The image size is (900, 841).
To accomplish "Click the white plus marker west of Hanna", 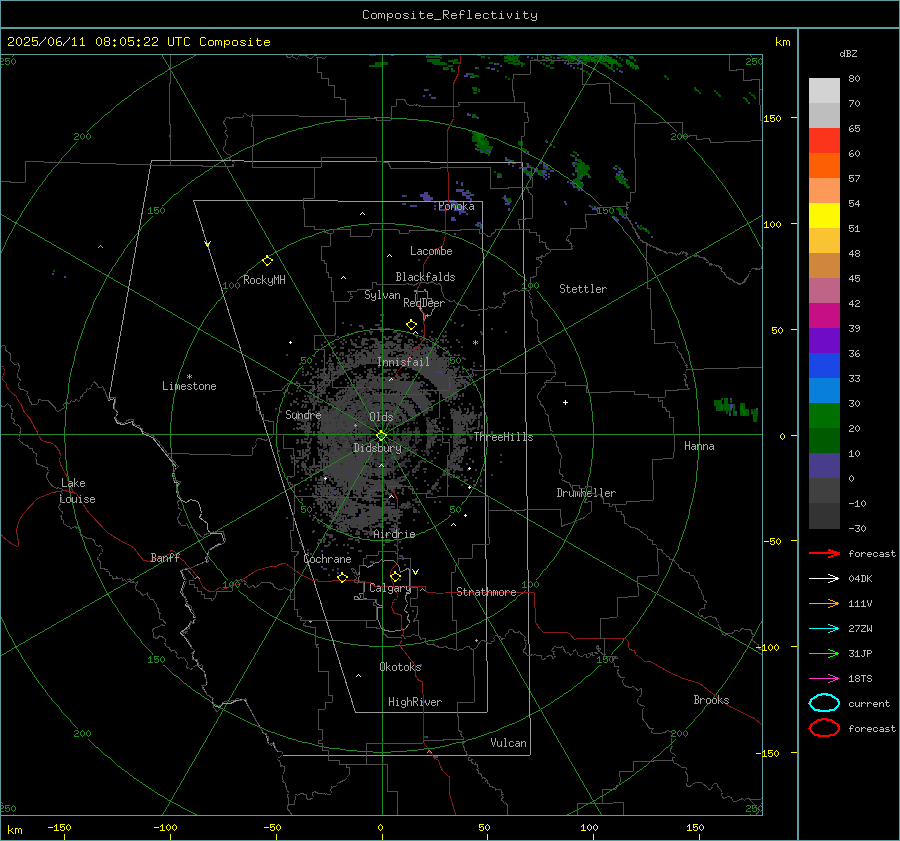I will tap(565, 402).
